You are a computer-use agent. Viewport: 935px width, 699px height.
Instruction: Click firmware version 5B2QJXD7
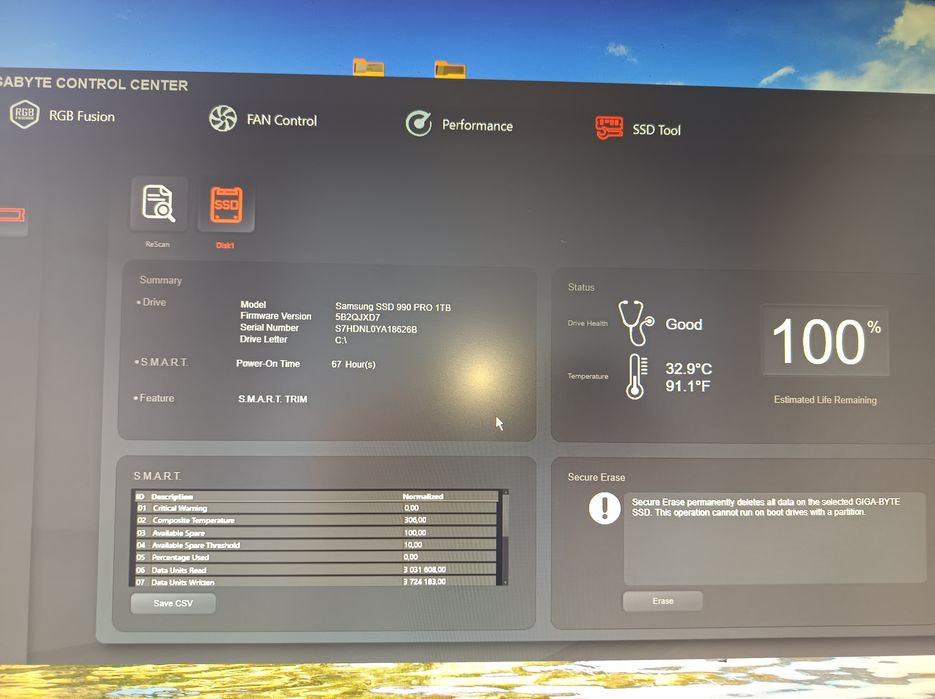(x=357, y=317)
